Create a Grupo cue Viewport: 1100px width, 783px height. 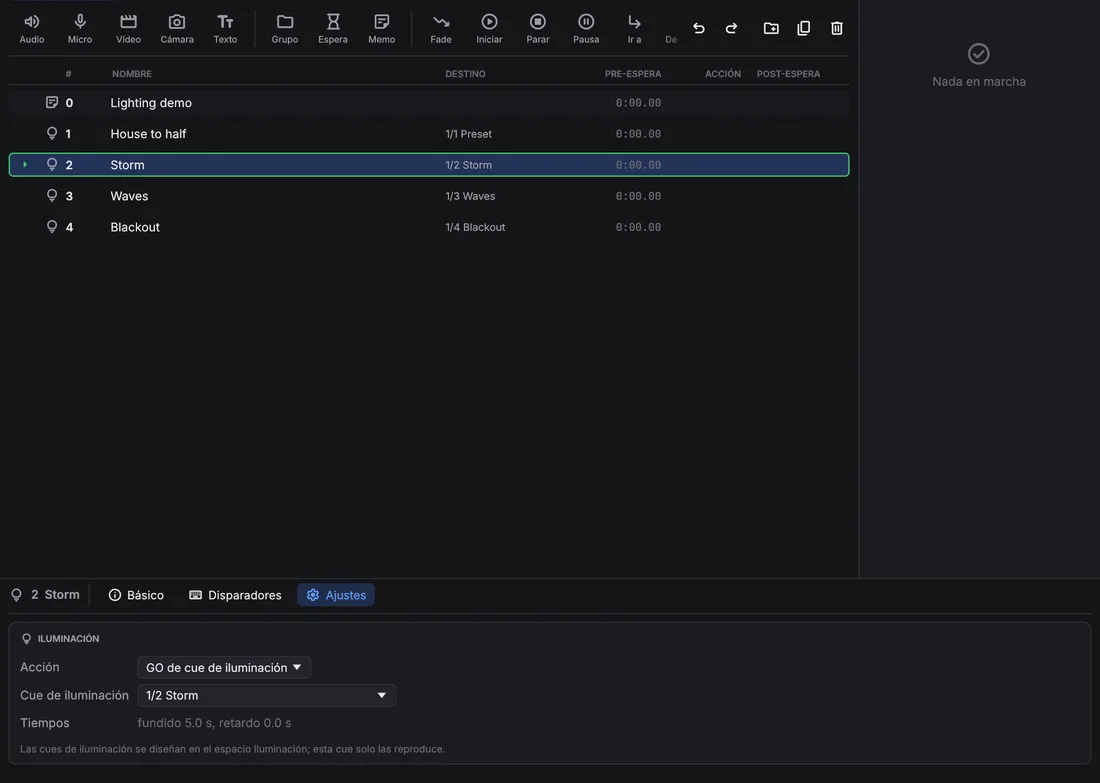point(285,29)
